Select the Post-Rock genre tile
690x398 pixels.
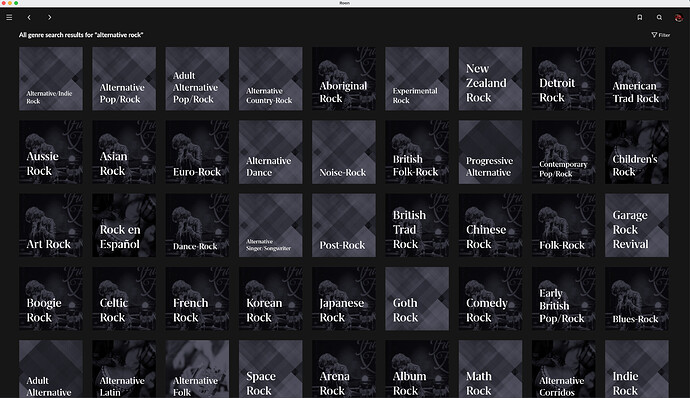pyautogui.click(x=344, y=225)
